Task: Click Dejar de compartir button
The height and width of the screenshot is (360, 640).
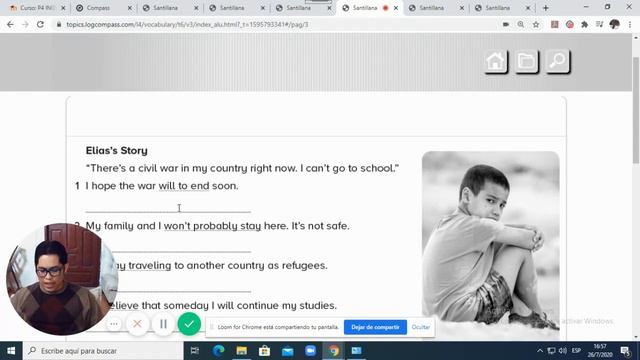Action: tap(375, 327)
